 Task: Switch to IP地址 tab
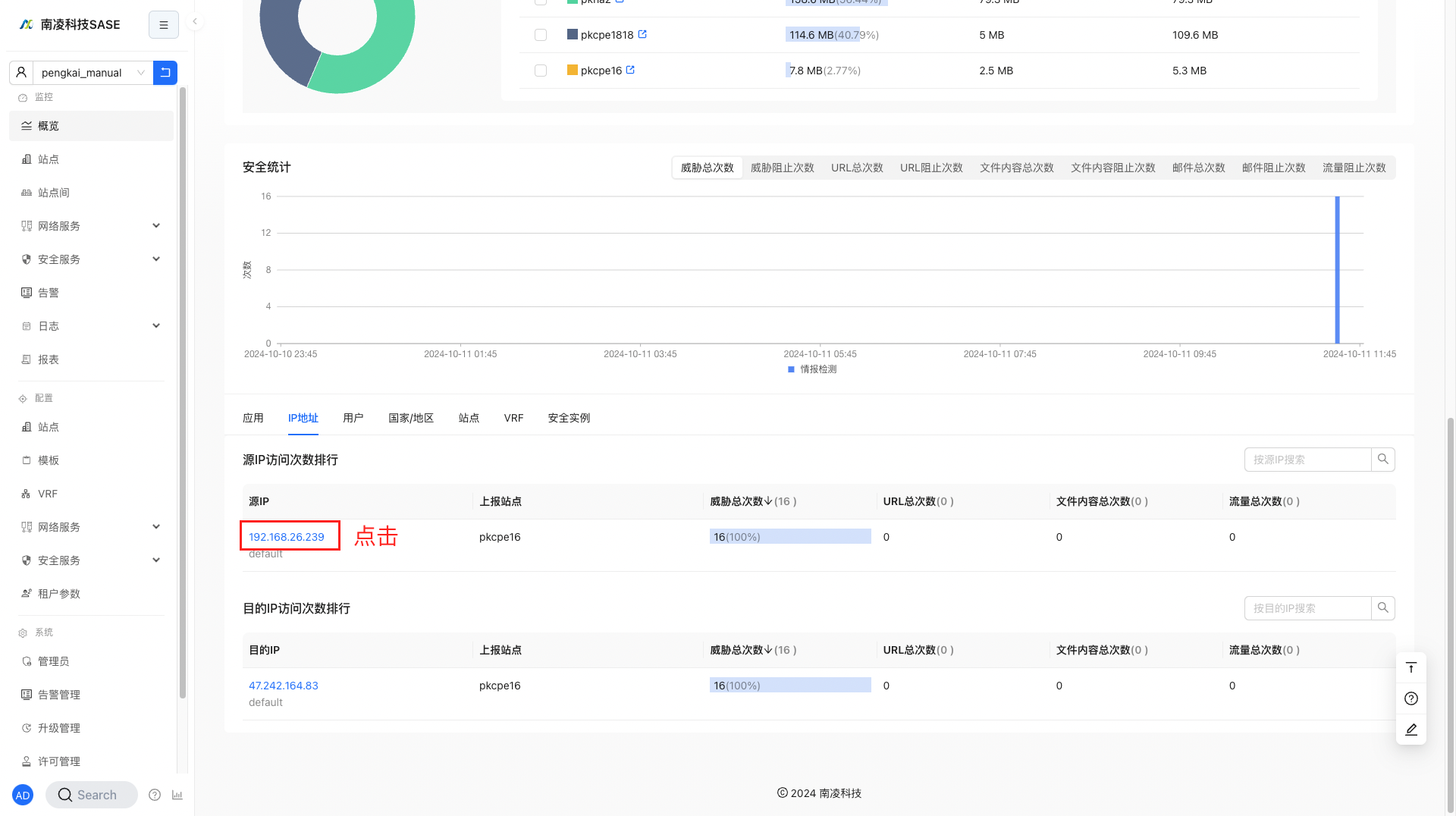coord(303,418)
